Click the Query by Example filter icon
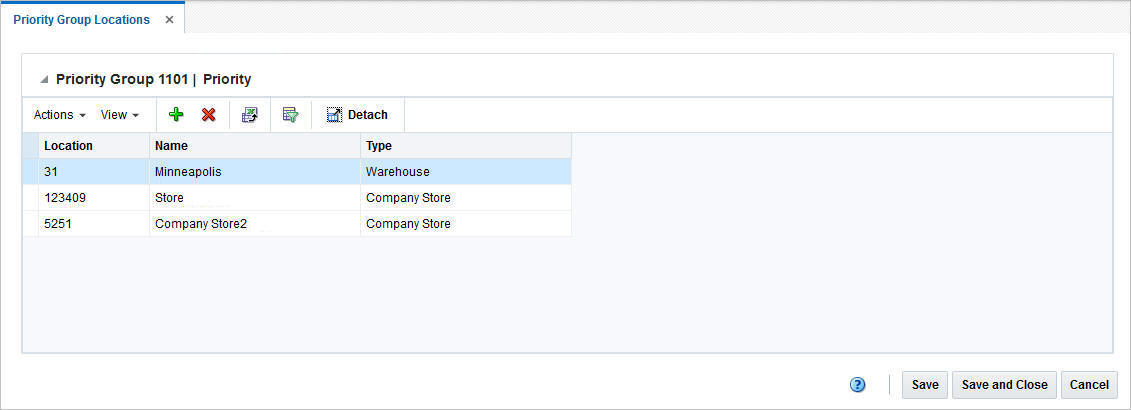 point(291,115)
